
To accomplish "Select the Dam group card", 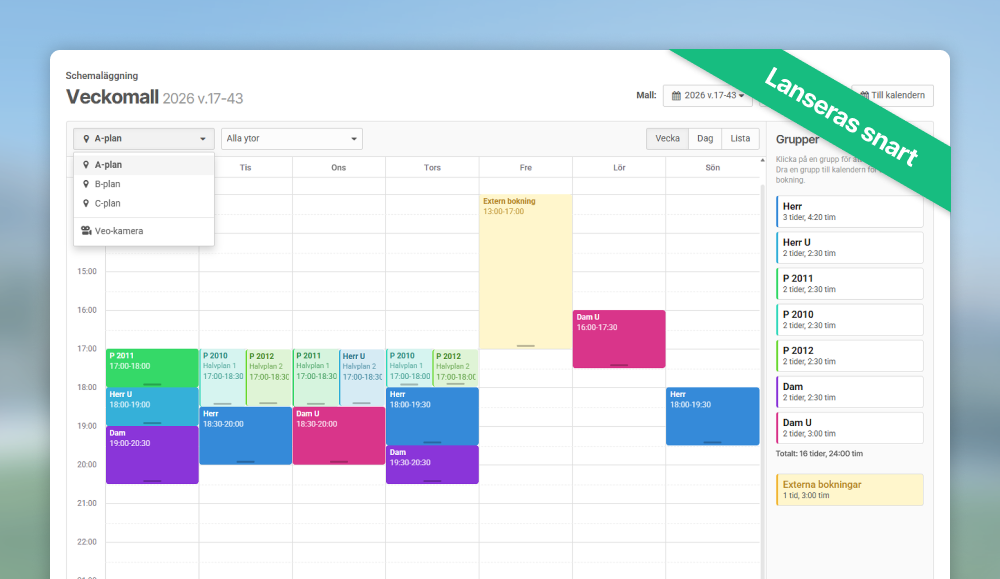I will click(849, 392).
